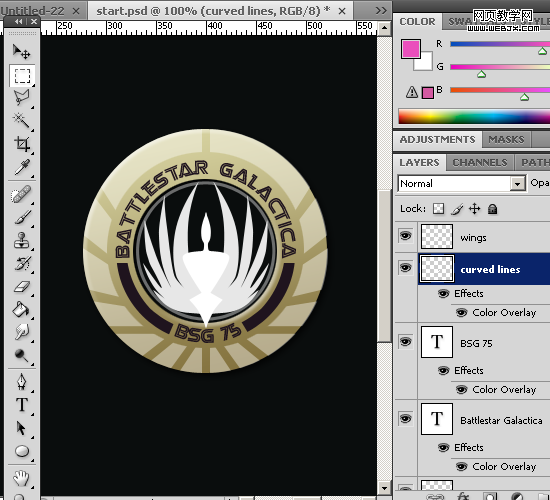This screenshot has height=500, width=550.
Task: Open the Masks panel tab
Action: (x=507, y=140)
